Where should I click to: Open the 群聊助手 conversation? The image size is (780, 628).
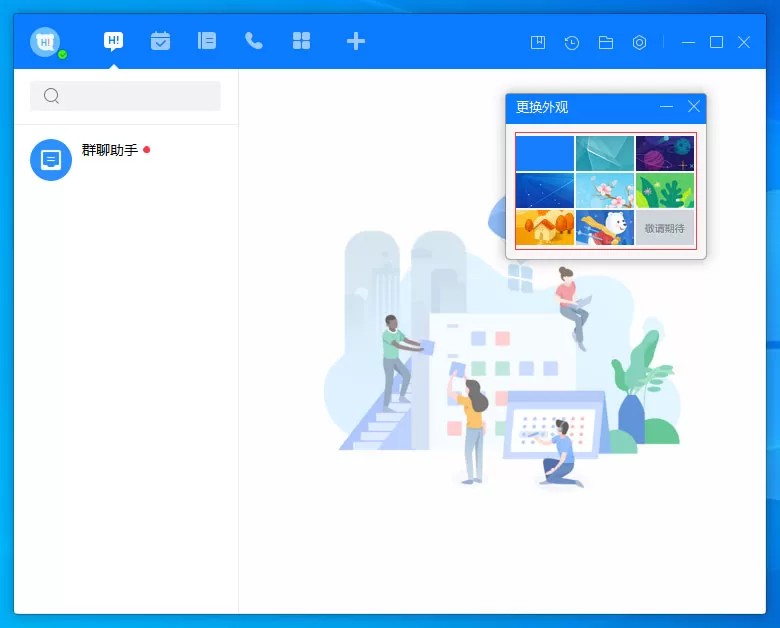pos(126,160)
